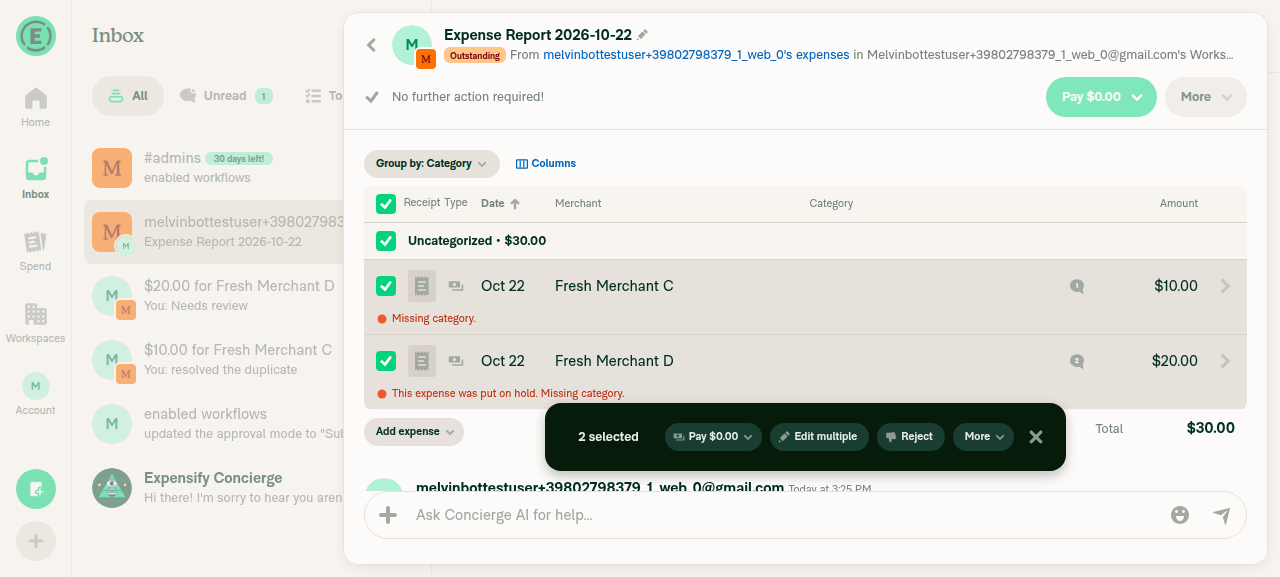
Task: Open Account settings avatar
Action: [36, 394]
